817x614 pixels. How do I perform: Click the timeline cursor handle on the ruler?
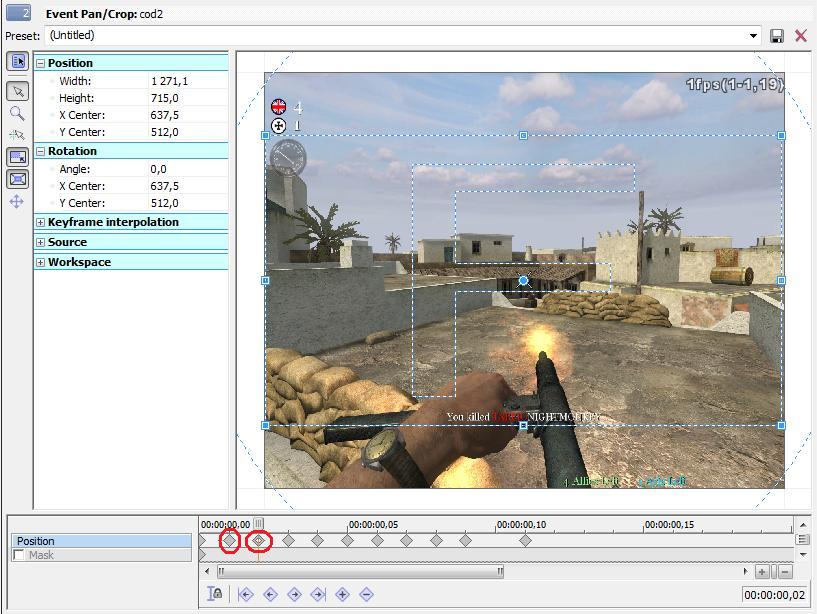[258, 523]
